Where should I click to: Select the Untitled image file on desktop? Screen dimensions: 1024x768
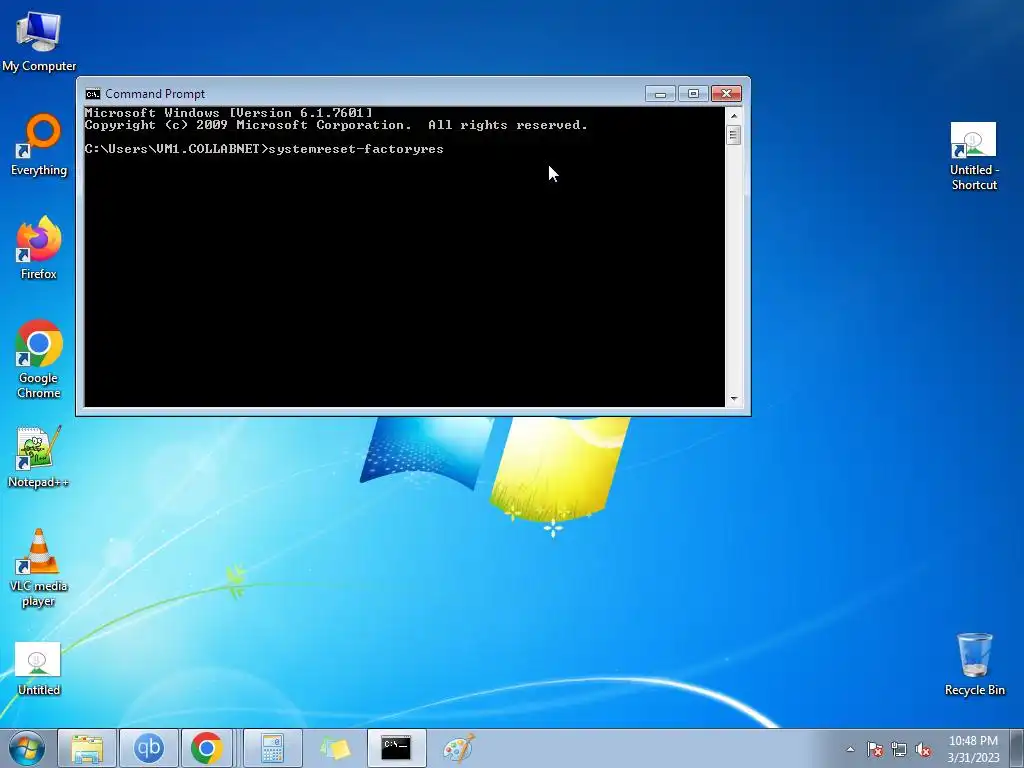tap(38, 669)
